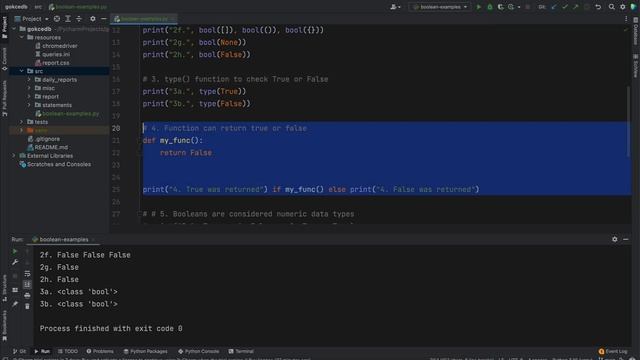Open the Python Console tab
The height and width of the screenshot is (360, 640).
(199, 351)
